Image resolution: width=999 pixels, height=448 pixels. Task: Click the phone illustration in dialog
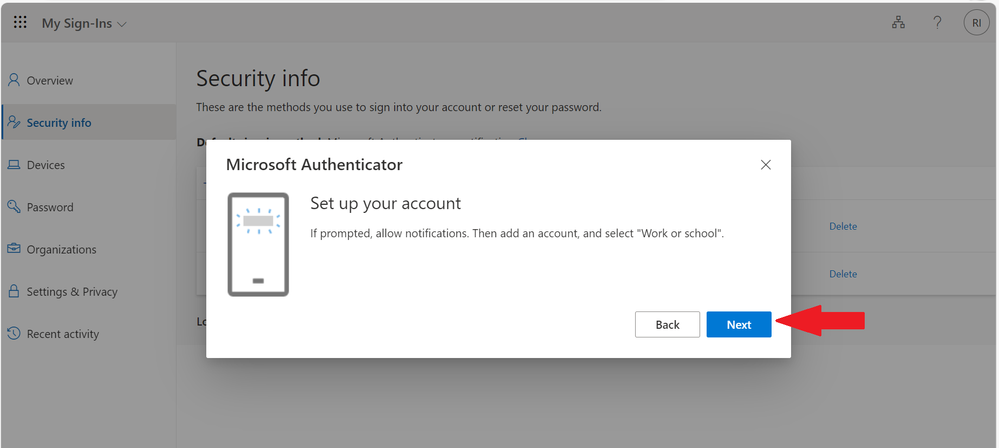click(x=258, y=244)
